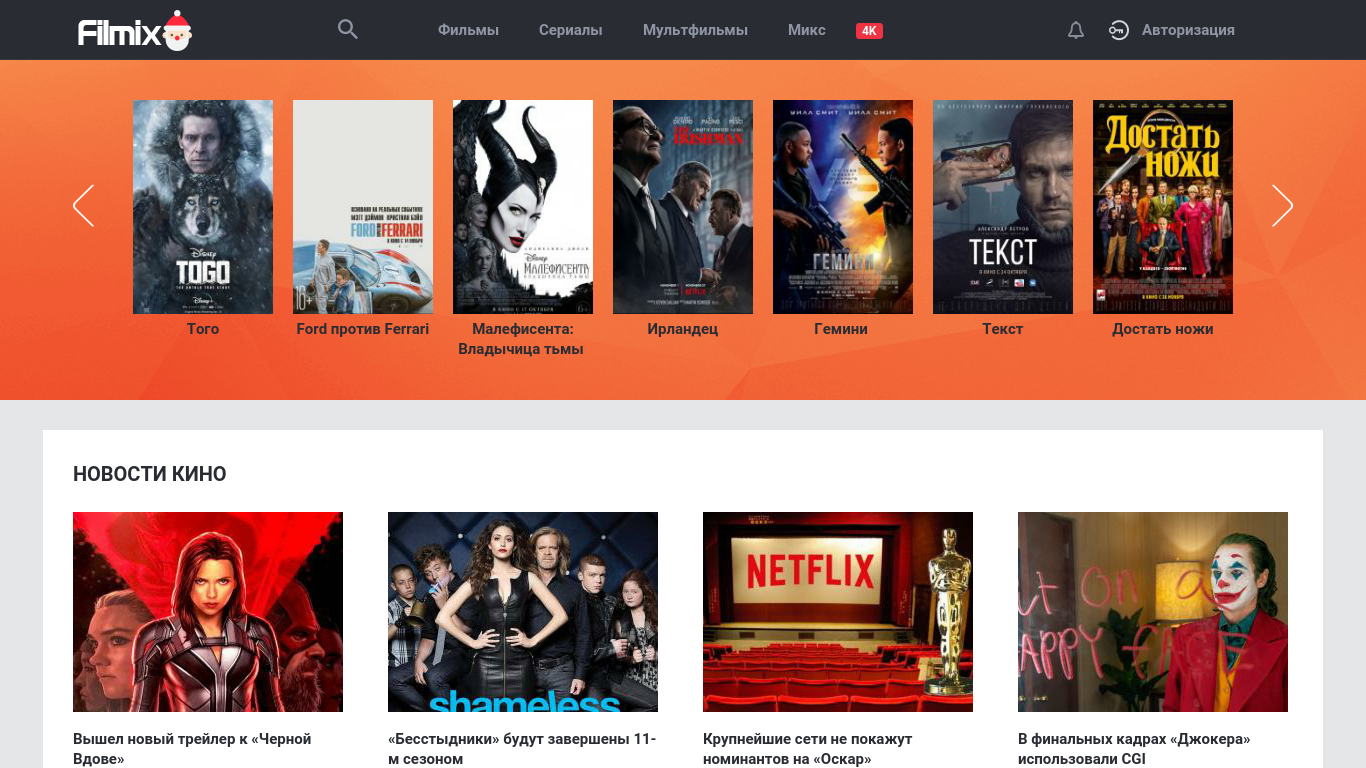Select the Ford против Ferrari poster
1366x768 pixels.
[363, 207]
